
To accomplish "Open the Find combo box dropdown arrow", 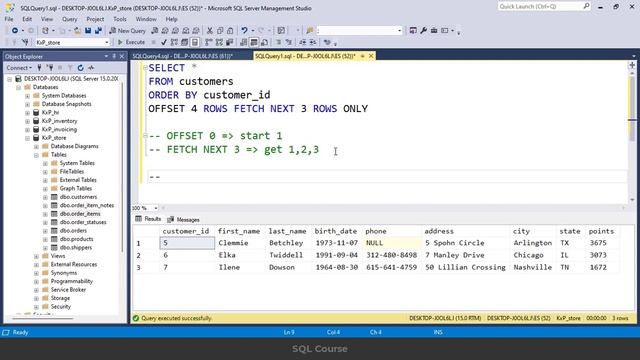I will point(399,31).
